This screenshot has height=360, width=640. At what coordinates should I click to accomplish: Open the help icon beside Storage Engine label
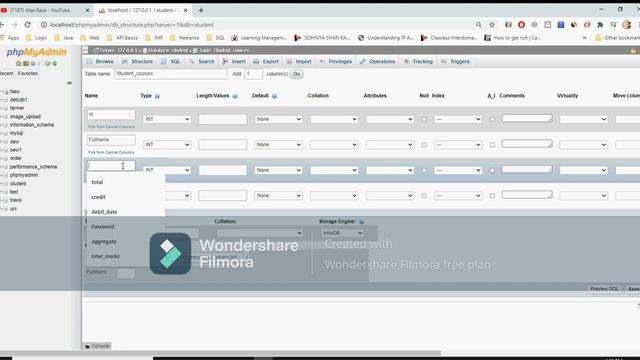(361, 222)
